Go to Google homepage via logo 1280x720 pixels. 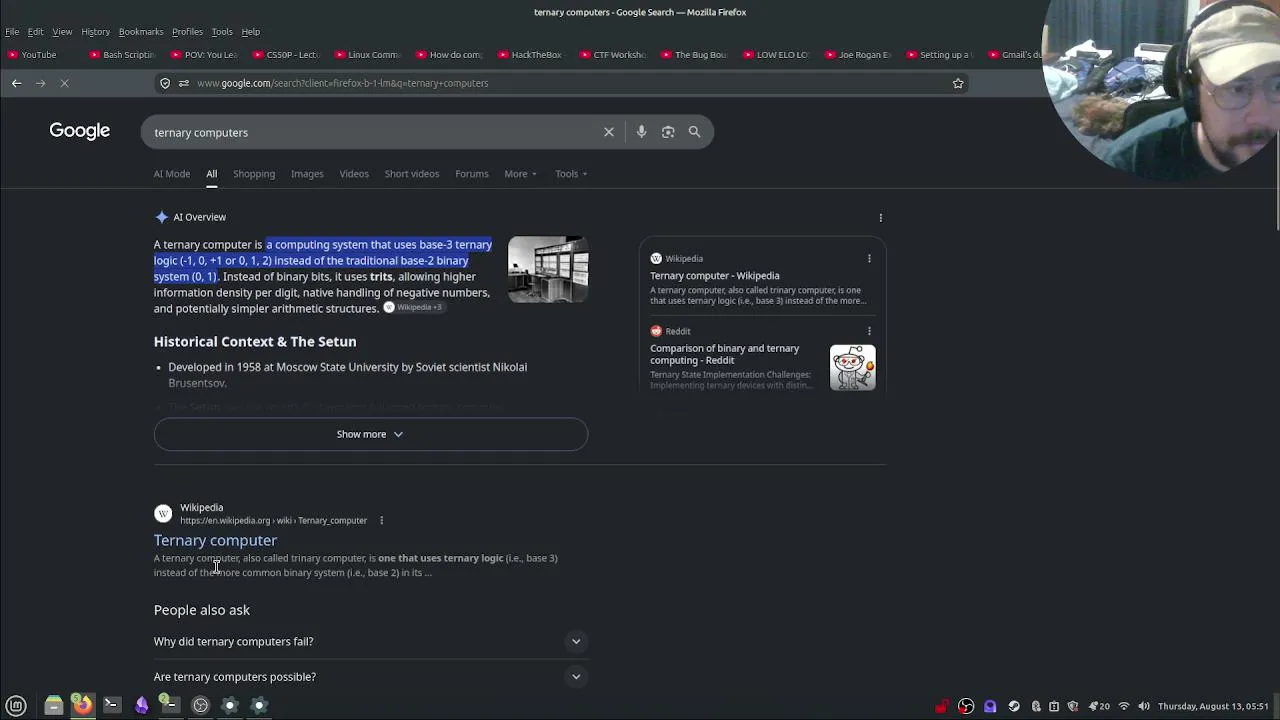pos(80,131)
